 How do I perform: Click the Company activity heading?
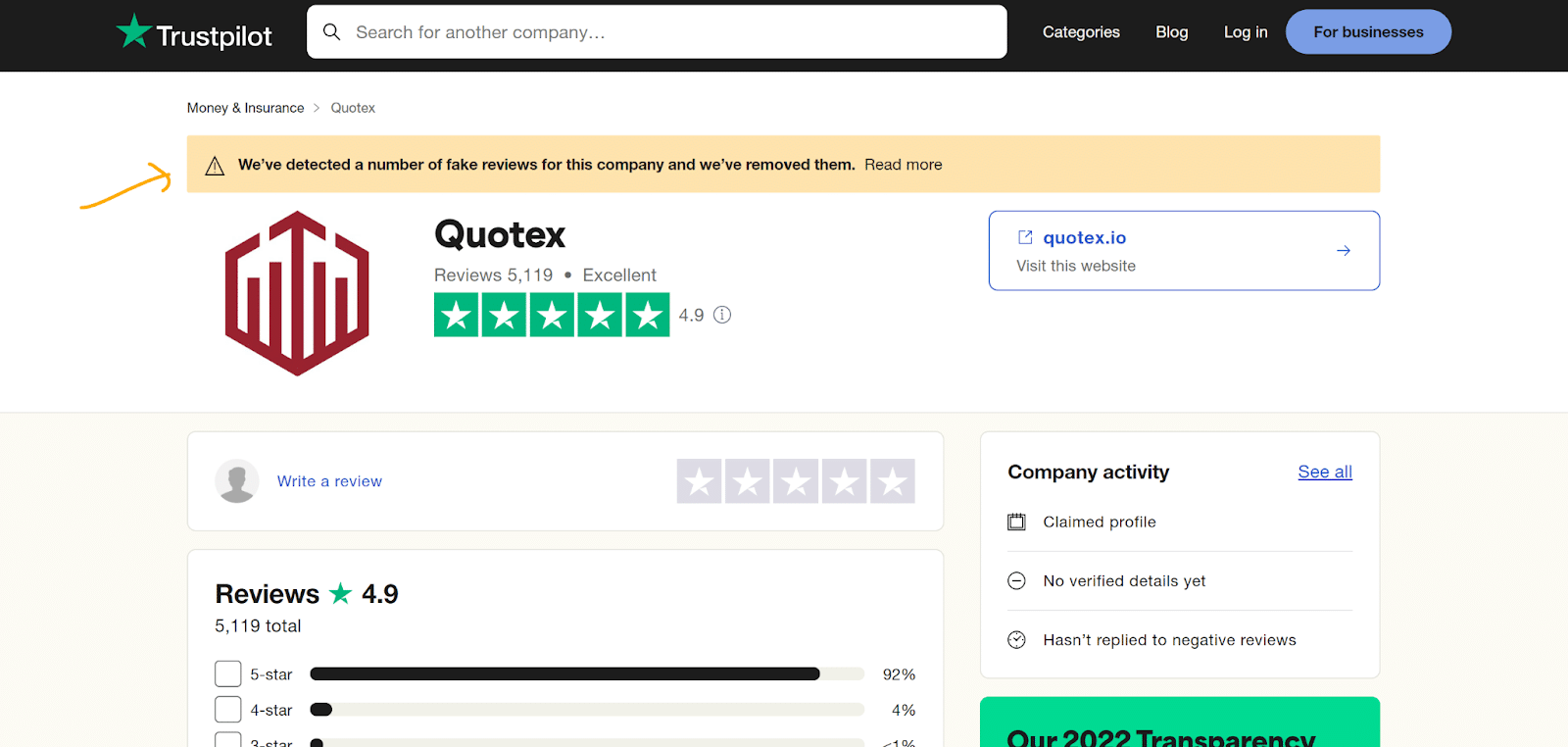click(x=1089, y=472)
